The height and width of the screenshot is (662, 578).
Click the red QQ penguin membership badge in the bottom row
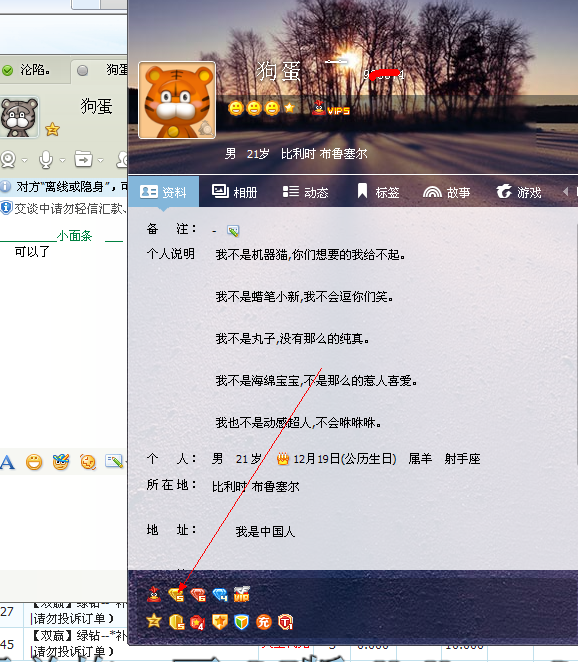click(154, 594)
